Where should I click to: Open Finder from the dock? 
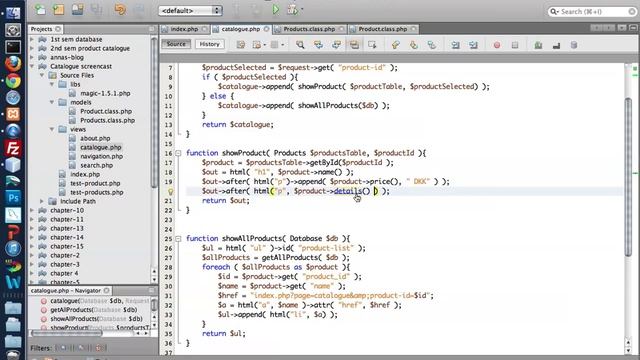point(13,13)
